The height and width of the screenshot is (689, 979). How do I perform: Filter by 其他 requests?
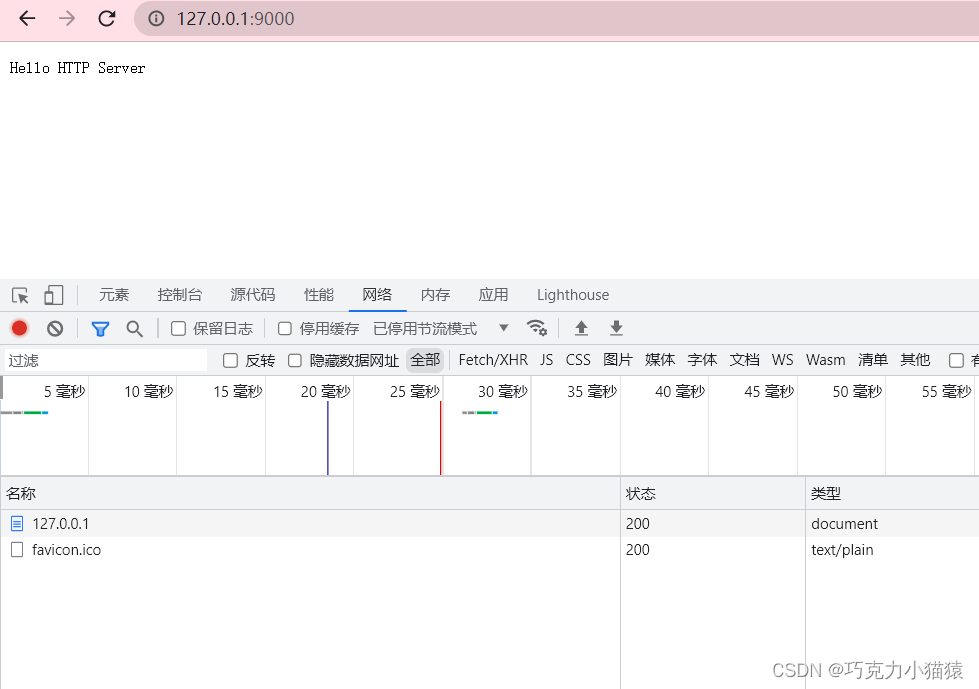[915, 360]
